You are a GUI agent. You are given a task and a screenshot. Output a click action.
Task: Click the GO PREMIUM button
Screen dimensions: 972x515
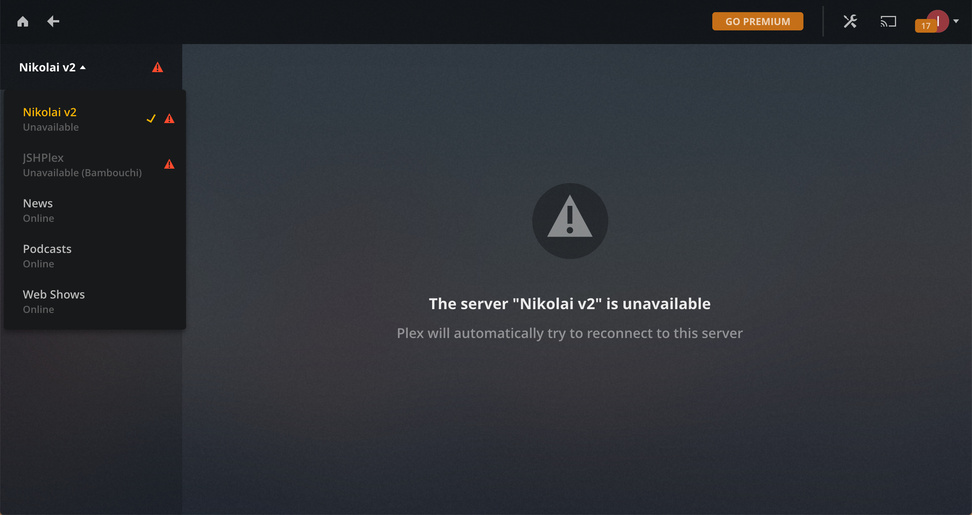click(x=758, y=21)
